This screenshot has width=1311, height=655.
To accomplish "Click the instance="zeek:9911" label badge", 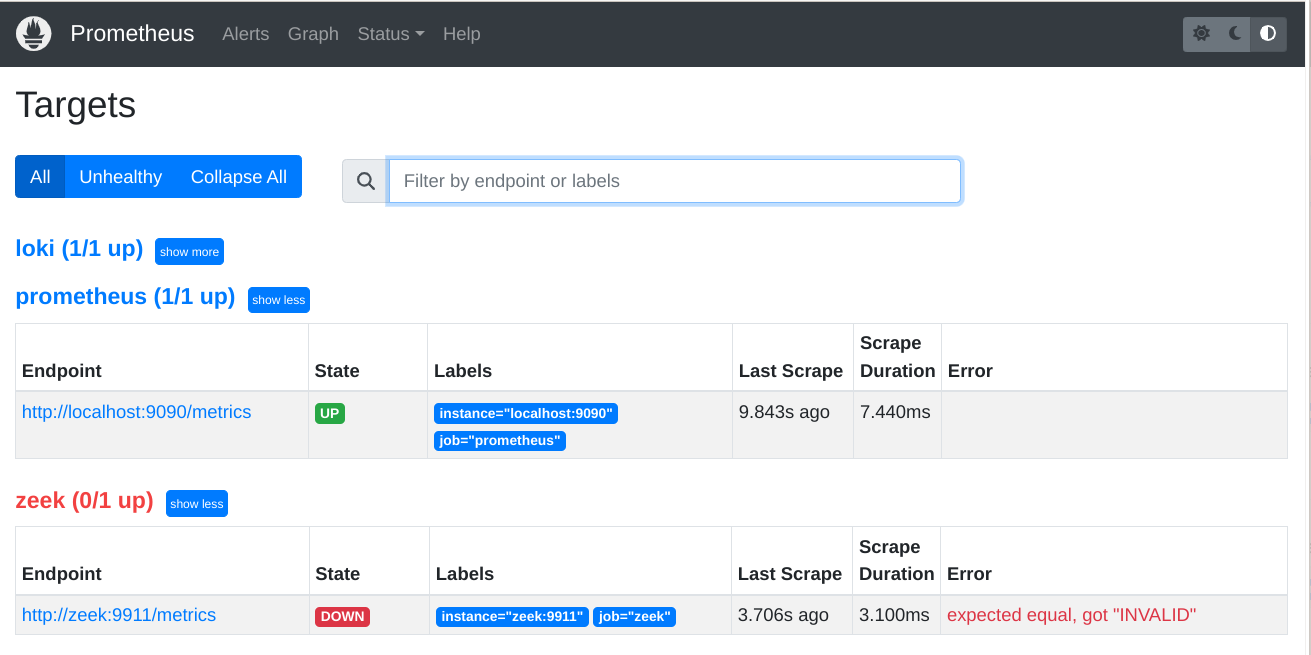I will click(x=513, y=617).
